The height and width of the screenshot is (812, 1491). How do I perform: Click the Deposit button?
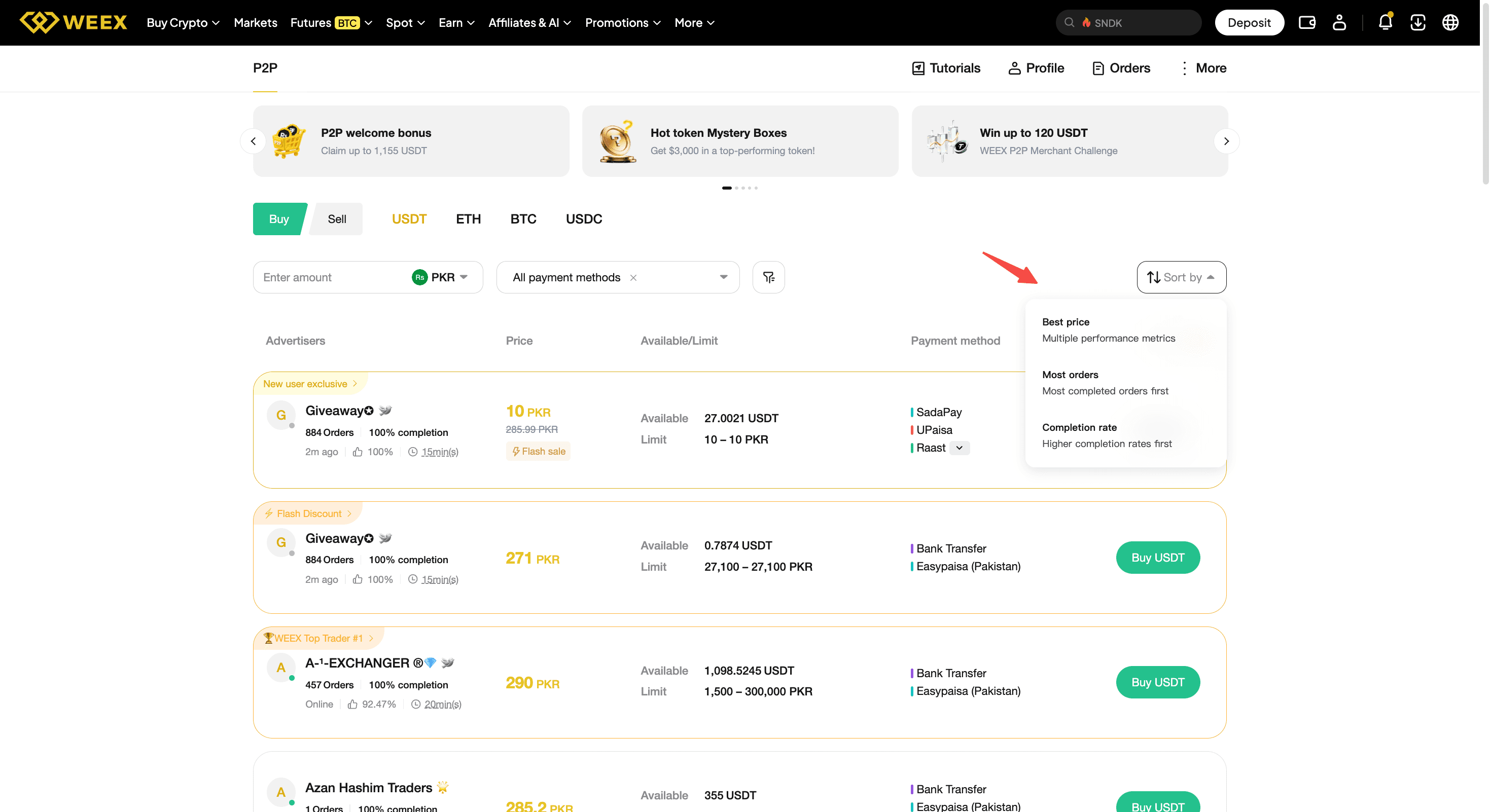[1249, 22]
